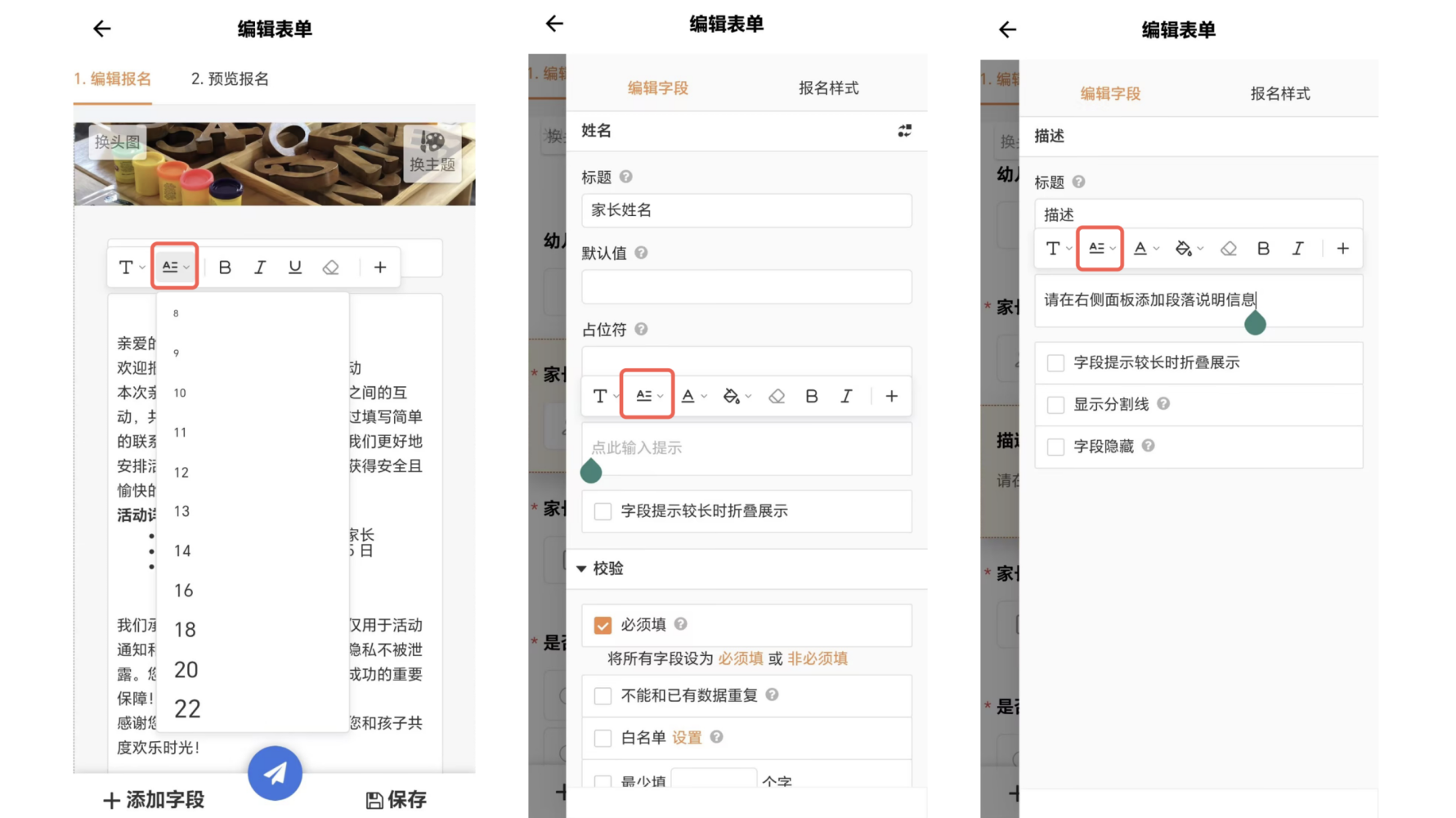
Task: Tap the 添加字段 button
Action: coord(154,799)
